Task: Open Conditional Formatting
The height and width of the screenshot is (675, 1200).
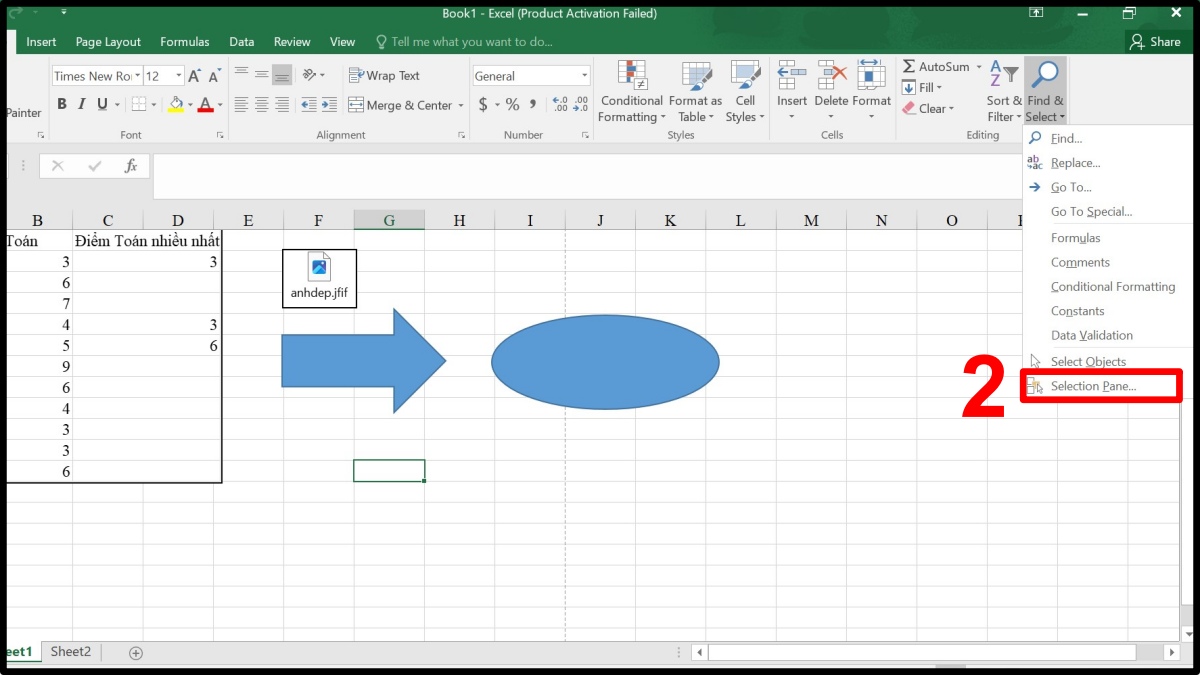Action: [630, 90]
